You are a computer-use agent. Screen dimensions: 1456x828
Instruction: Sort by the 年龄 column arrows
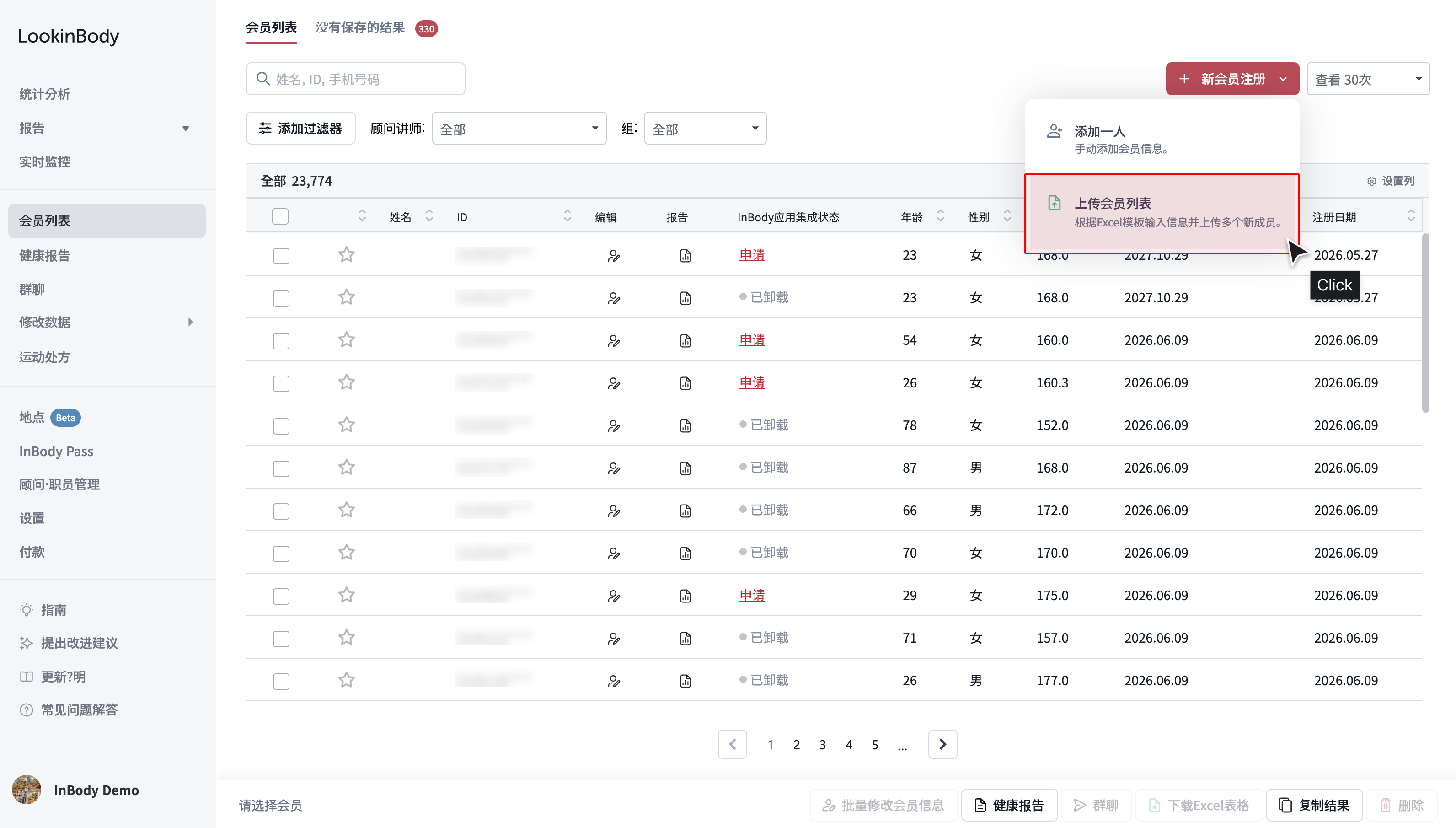(941, 216)
